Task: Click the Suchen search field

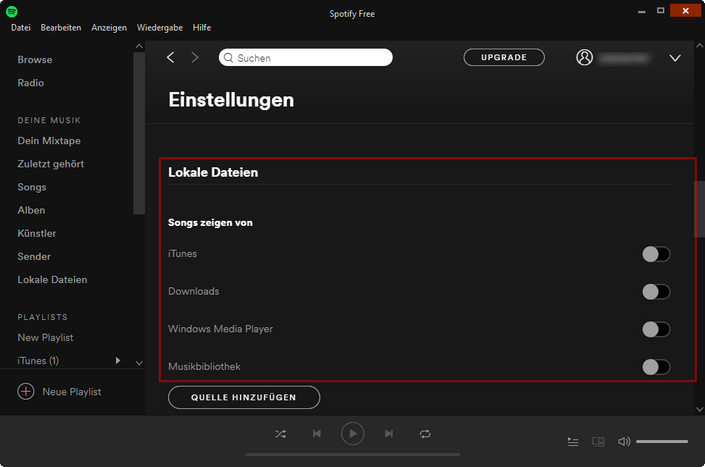Action: (306, 58)
